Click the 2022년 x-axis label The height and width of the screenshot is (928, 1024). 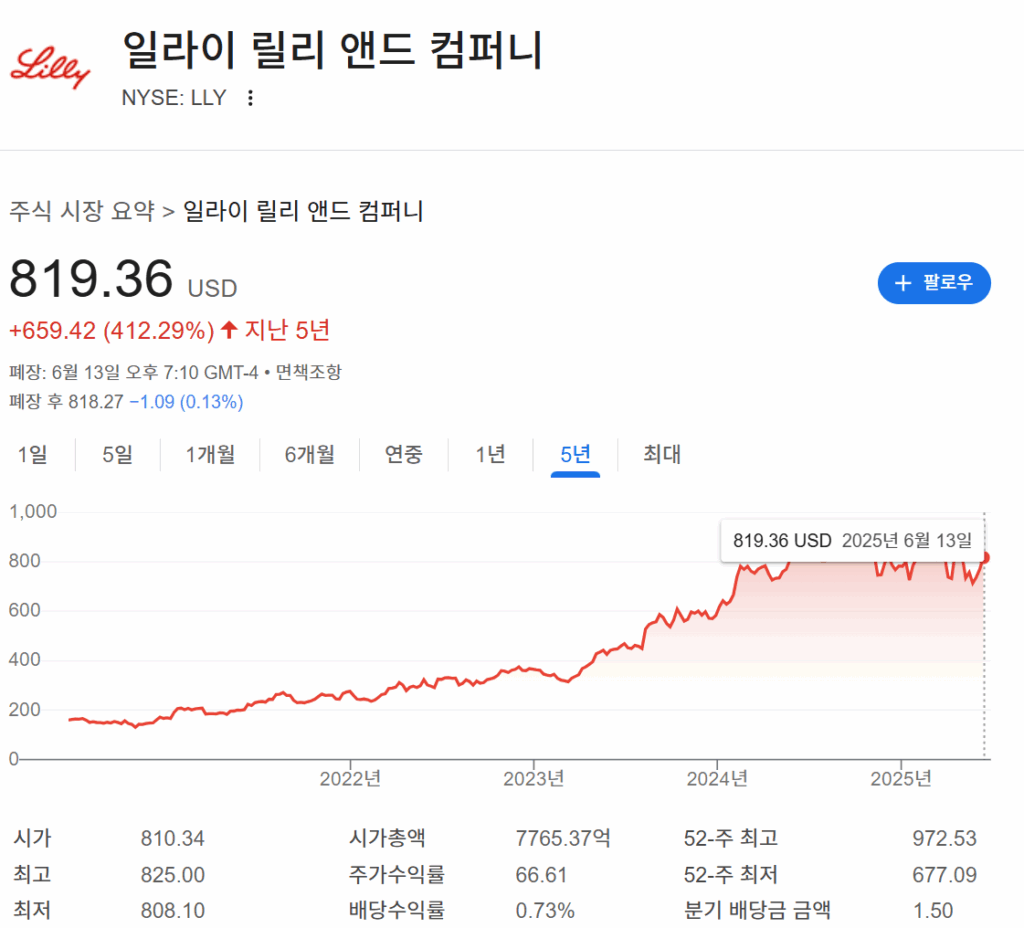(x=350, y=778)
